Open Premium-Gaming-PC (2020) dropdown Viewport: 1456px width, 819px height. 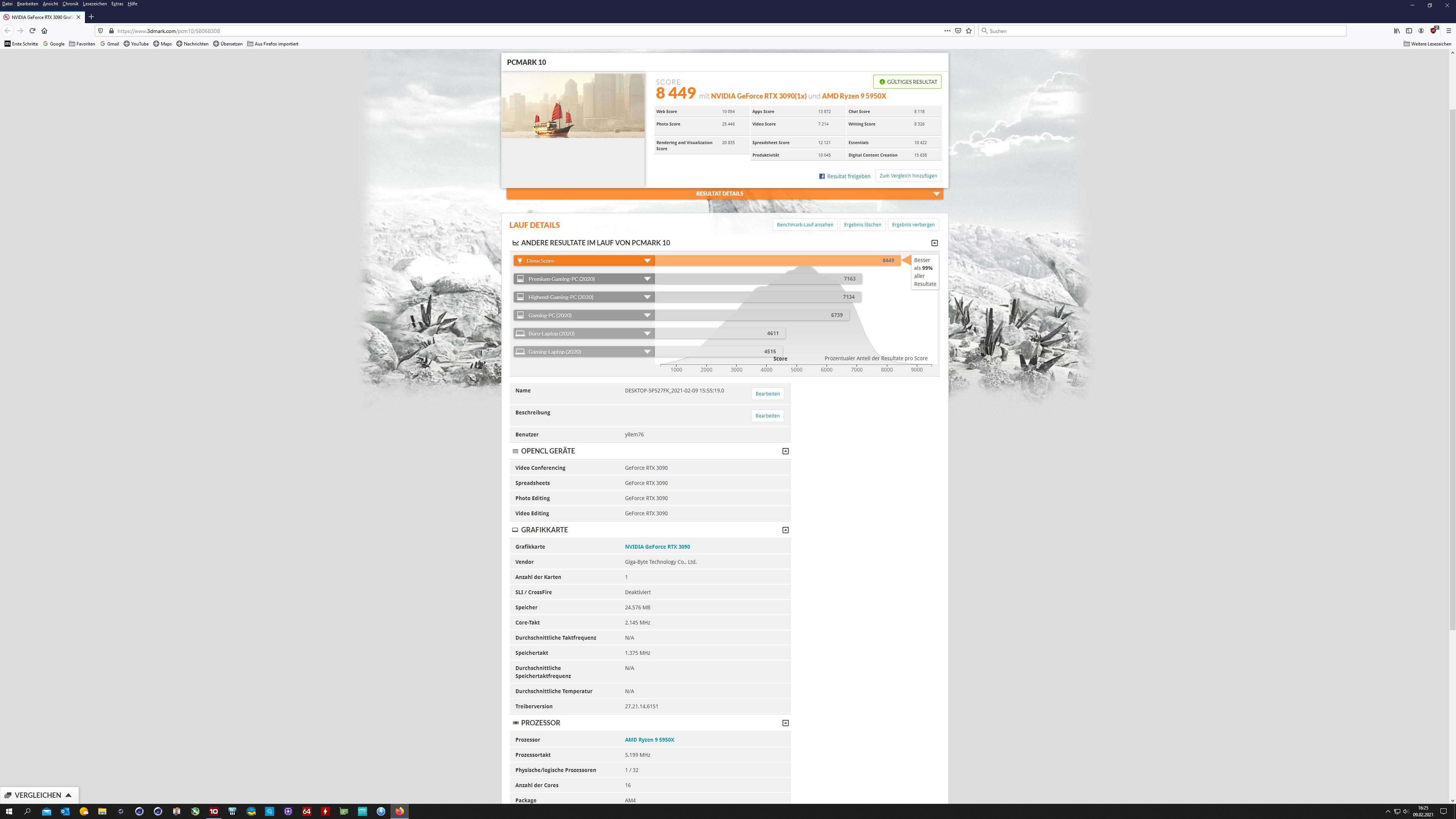[x=647, y=279]
